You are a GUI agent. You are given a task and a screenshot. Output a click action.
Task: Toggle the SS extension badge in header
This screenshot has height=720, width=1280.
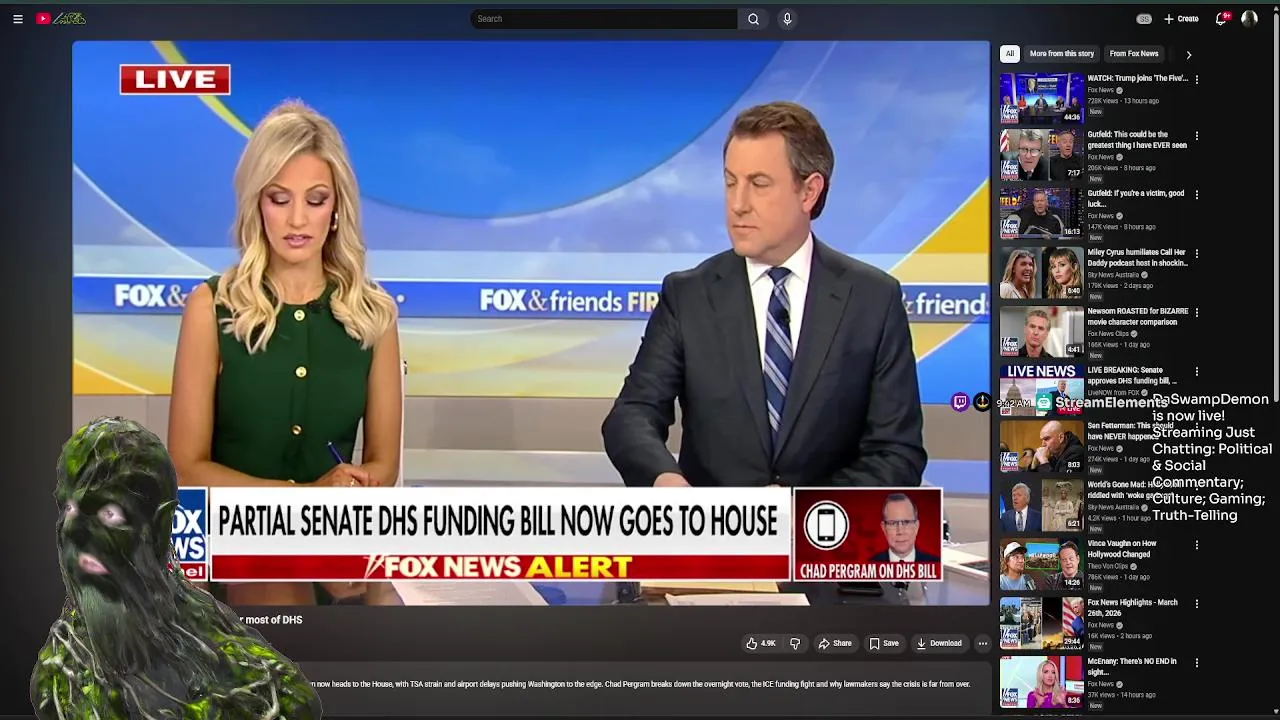(1144, 19)
